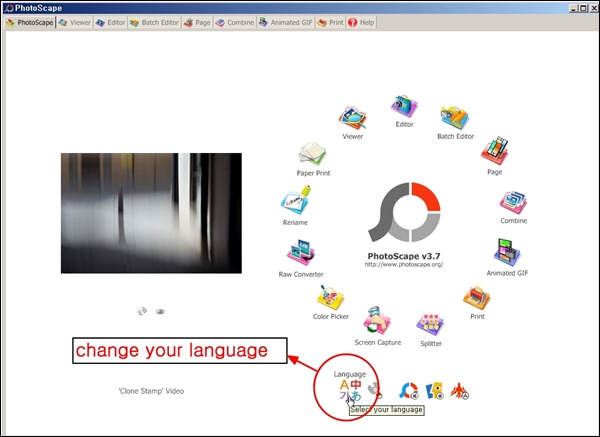The image size is (600, 437).
Task: Open the Animated GIF circle icon
Action: tap(507, 253)
